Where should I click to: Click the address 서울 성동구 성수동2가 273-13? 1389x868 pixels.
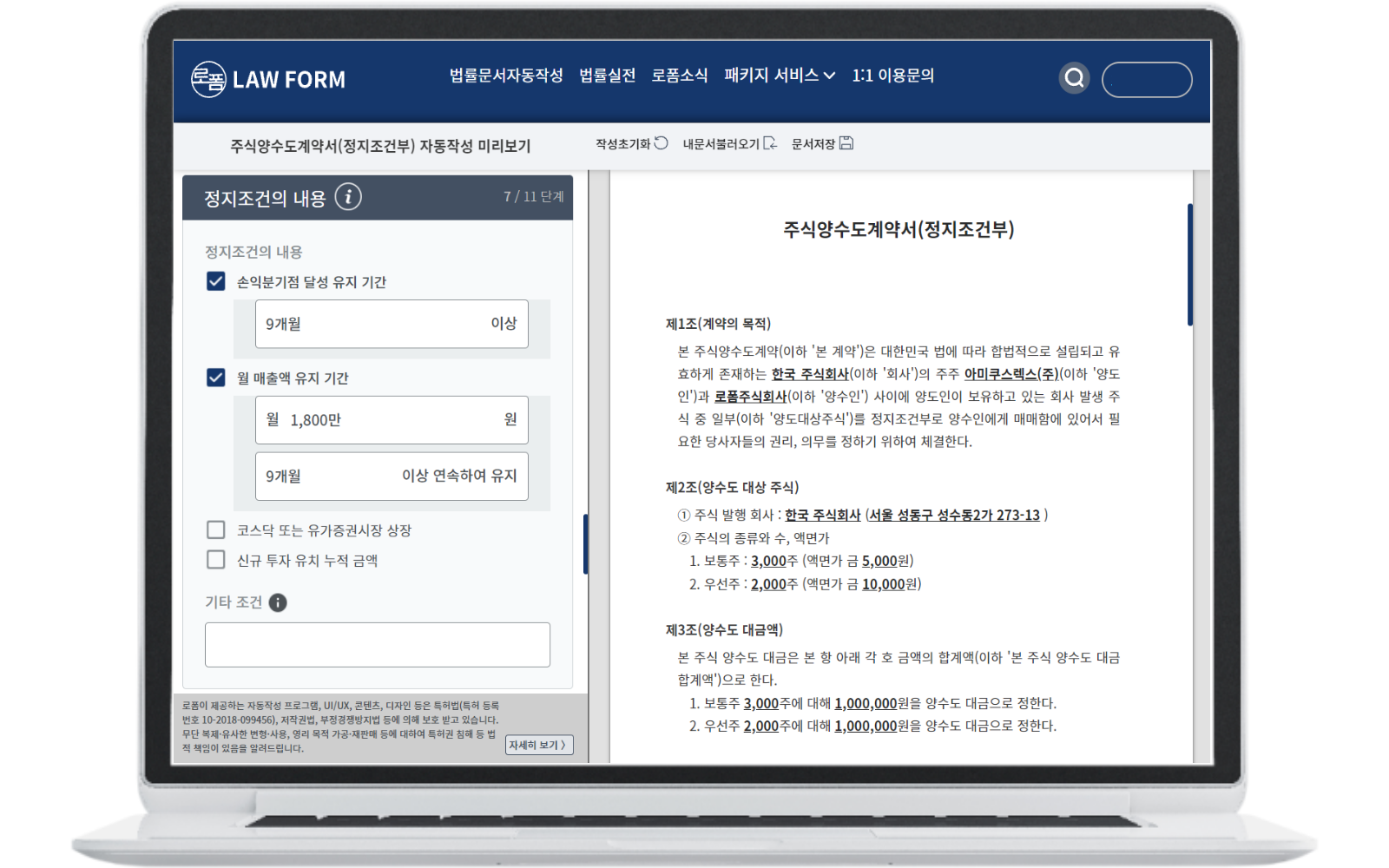click(954, 515)
